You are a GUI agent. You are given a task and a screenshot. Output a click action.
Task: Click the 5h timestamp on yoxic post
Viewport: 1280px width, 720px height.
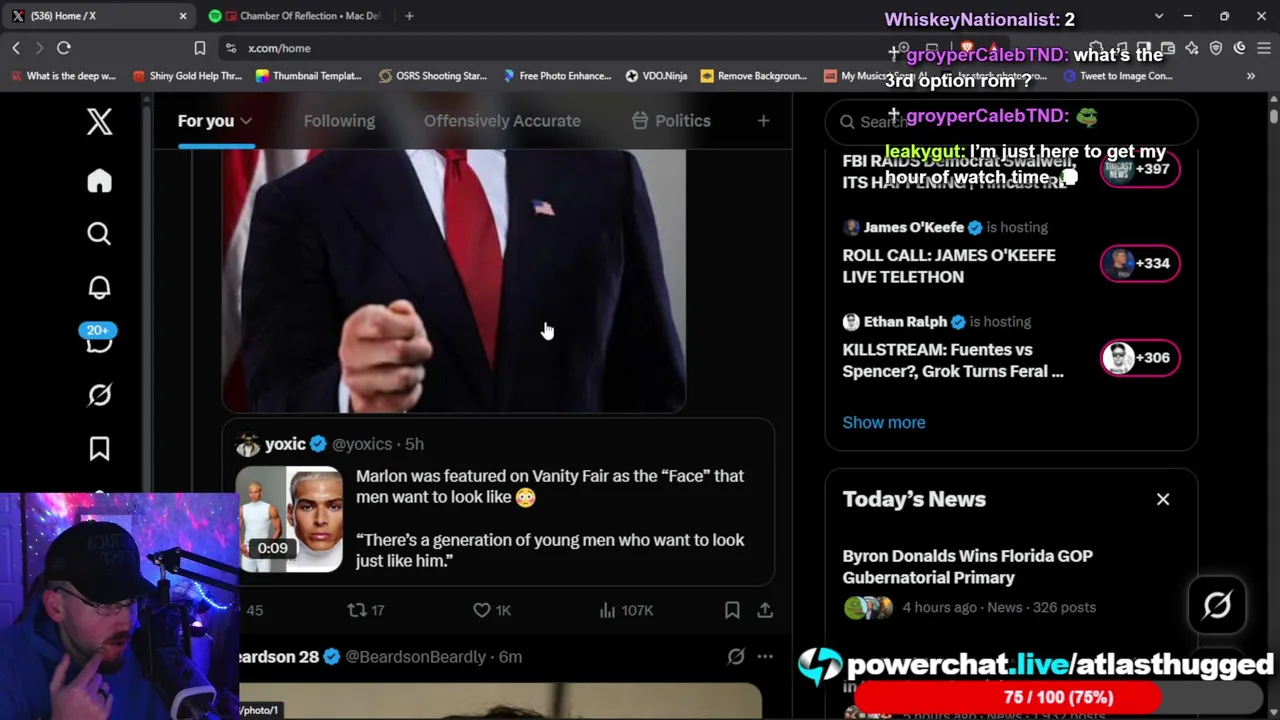click(414, 444)
